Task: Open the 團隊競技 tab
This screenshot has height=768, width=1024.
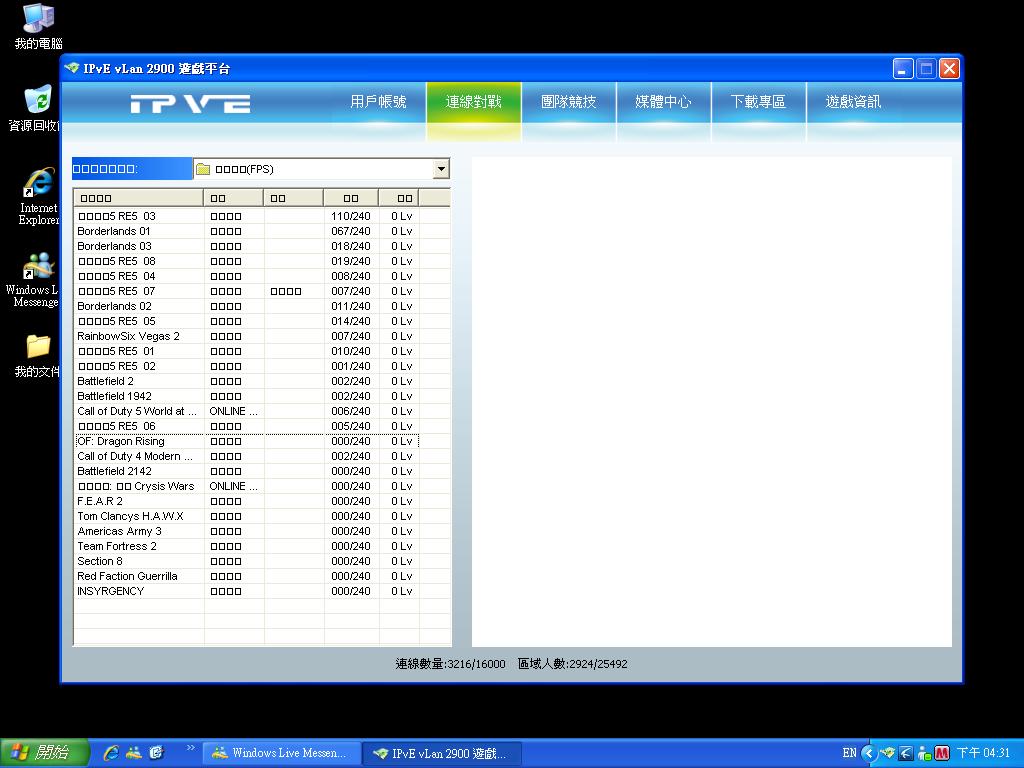Action: (x=568, y=102)
